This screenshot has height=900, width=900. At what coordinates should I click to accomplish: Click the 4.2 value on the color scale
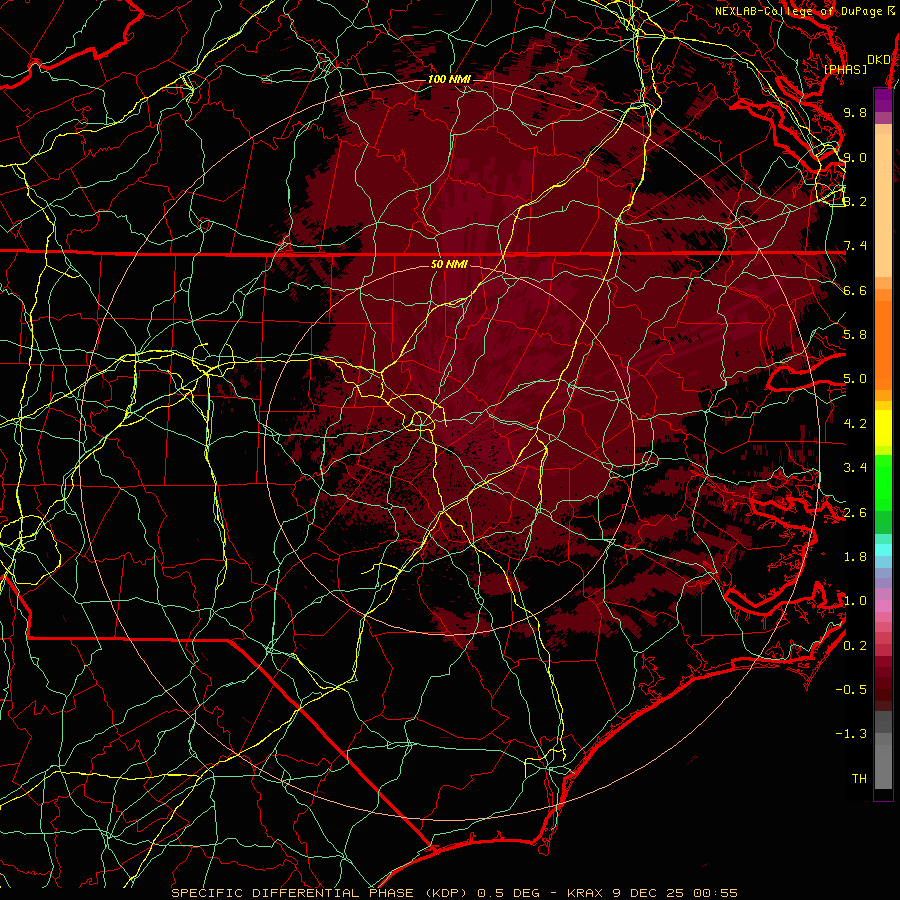[855, 424]
